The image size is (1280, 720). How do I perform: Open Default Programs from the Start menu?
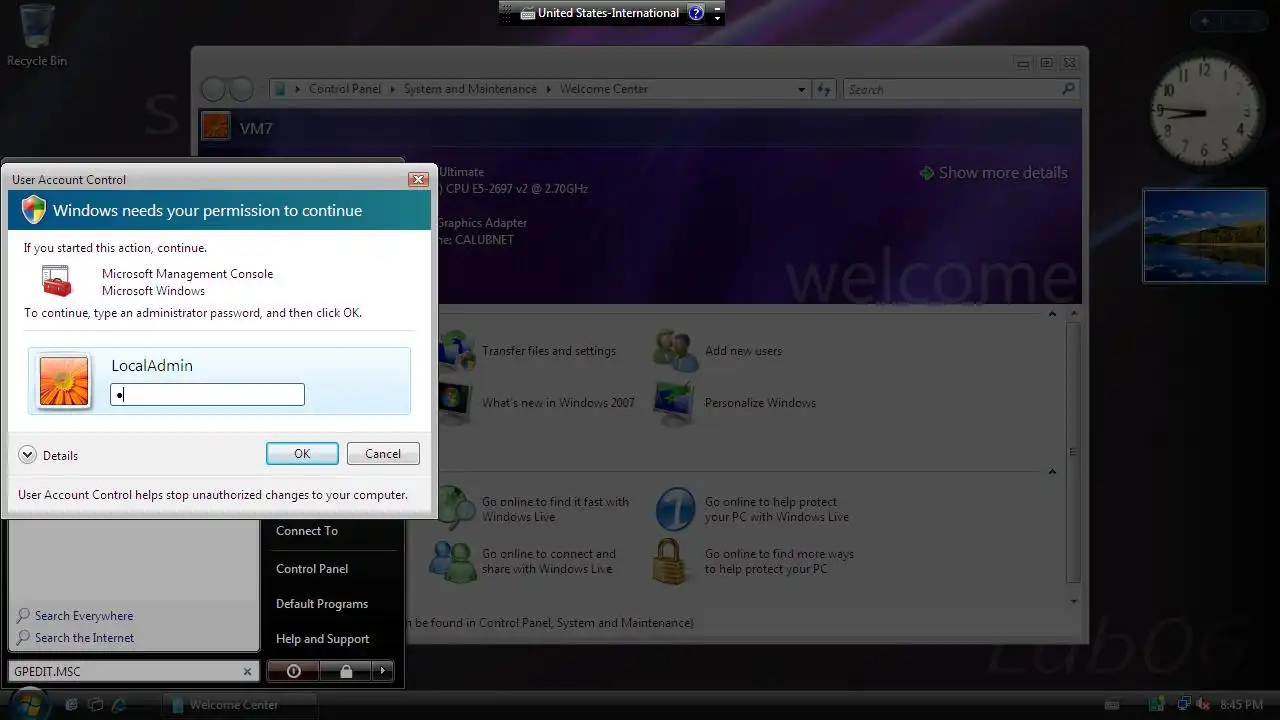(x=322, y=604)
